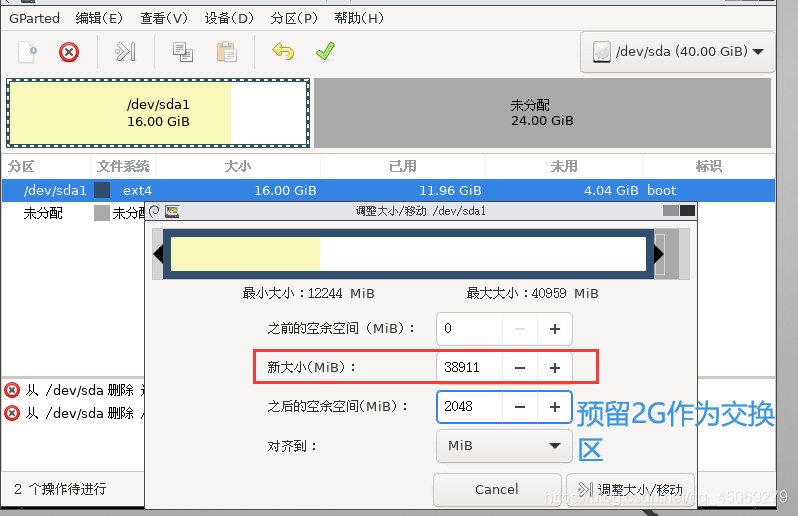The height and width of the screenshot is (516, 798).
Task: Select the 未分配 24.00 GiB block in disk map
Action: tap(542, 113)
